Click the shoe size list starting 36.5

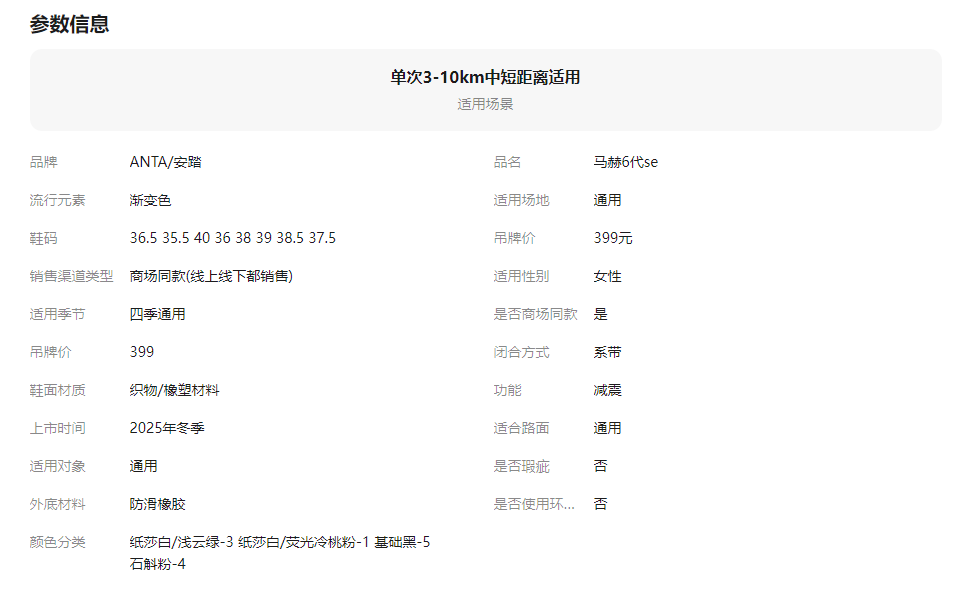(232, 238)
